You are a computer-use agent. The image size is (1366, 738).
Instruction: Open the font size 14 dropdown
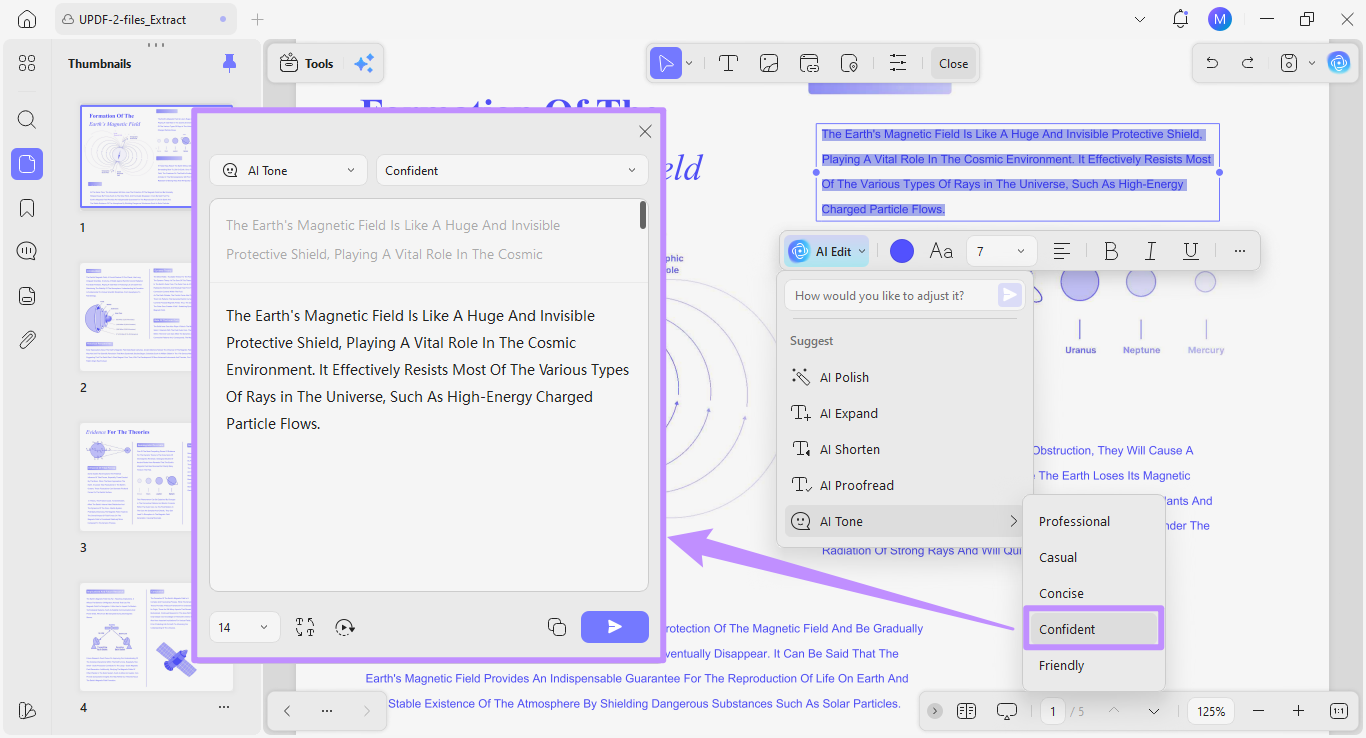pos(245,627)
